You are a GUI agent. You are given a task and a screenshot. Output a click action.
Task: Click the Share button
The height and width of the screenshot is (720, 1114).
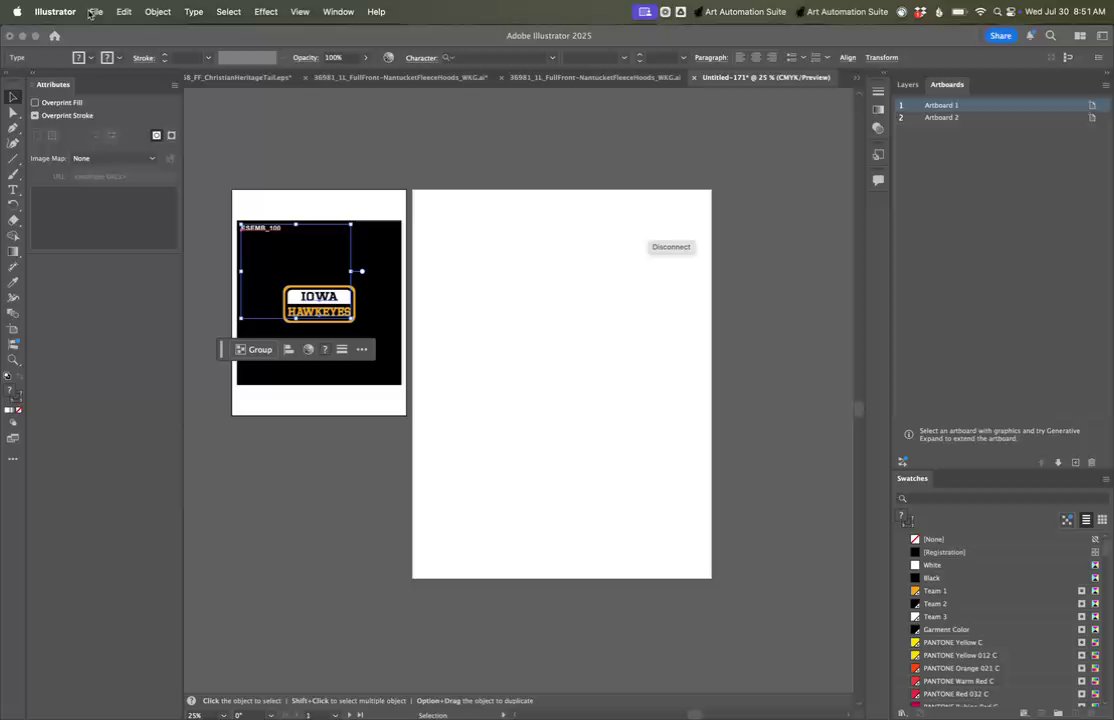pyautogui.click(x=1000, y=36)
